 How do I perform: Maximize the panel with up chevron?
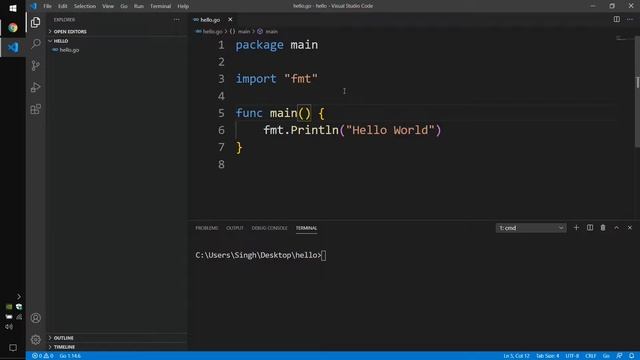(x=616, y=228)
